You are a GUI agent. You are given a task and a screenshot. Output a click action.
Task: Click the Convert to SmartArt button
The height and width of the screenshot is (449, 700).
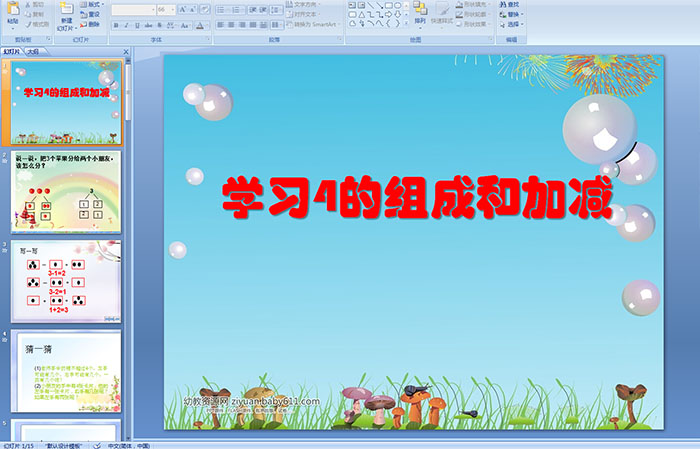(315, 25)
